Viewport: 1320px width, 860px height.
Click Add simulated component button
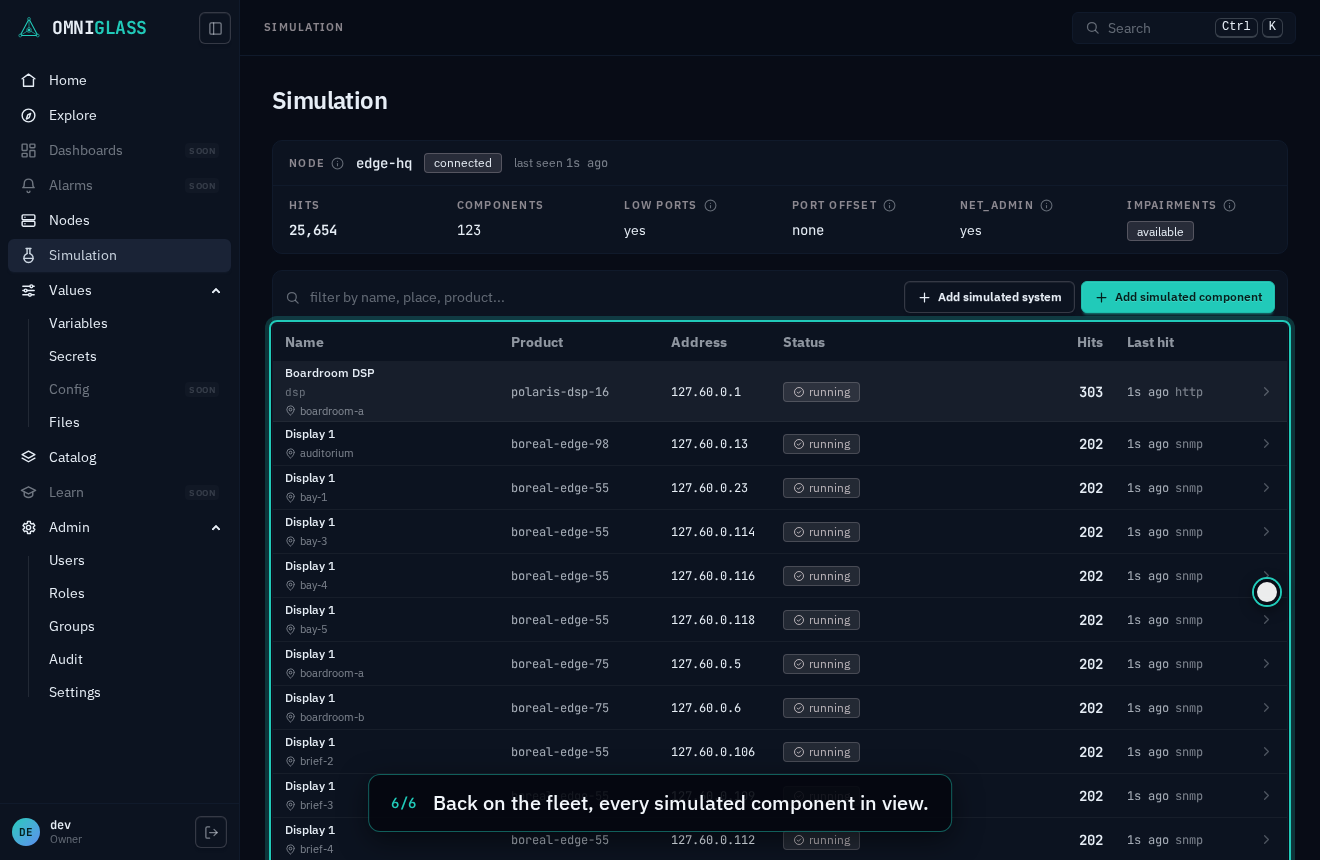click(1178, 297)
